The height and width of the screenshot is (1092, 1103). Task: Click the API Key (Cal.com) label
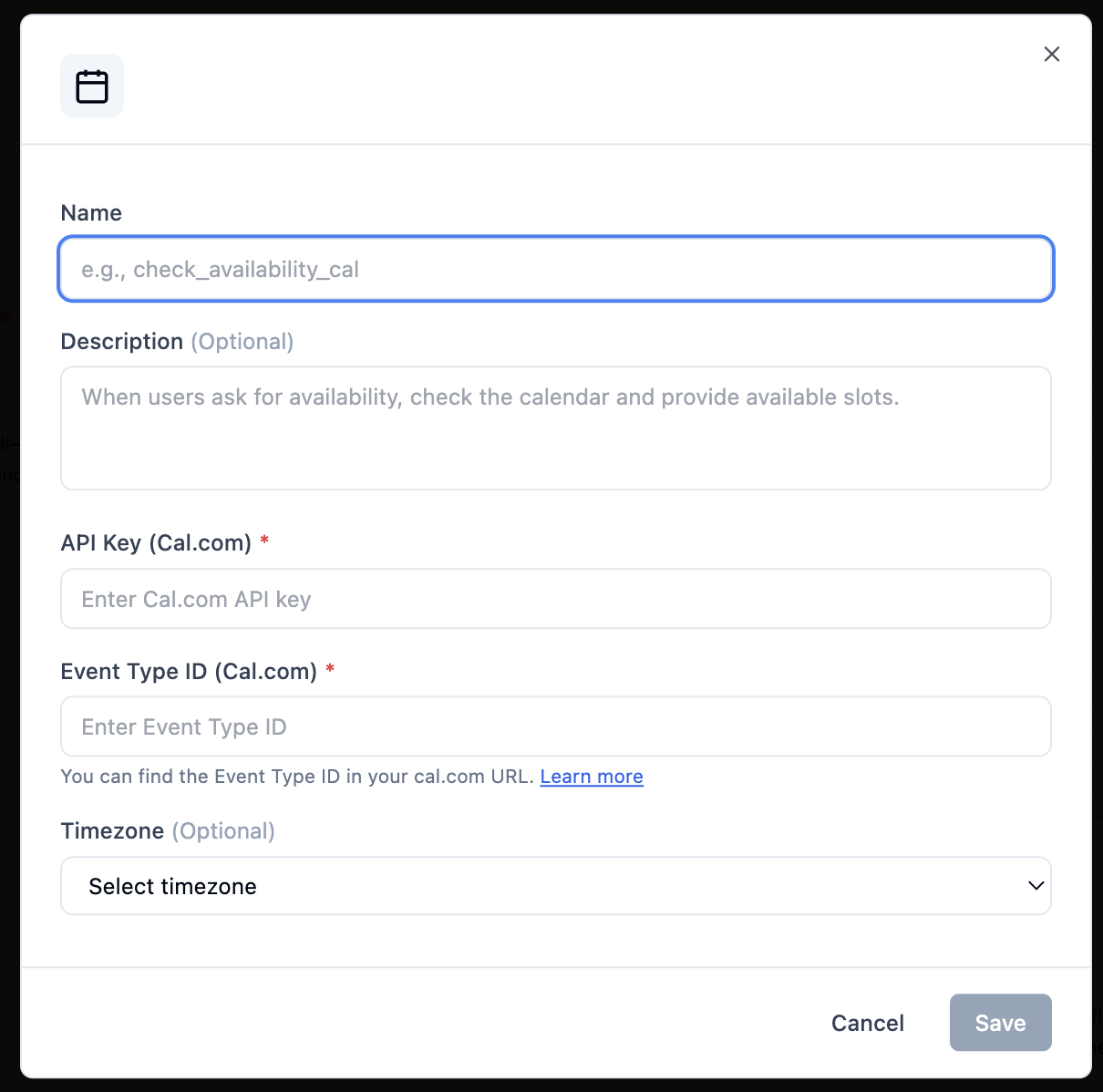tap(156, 543)
